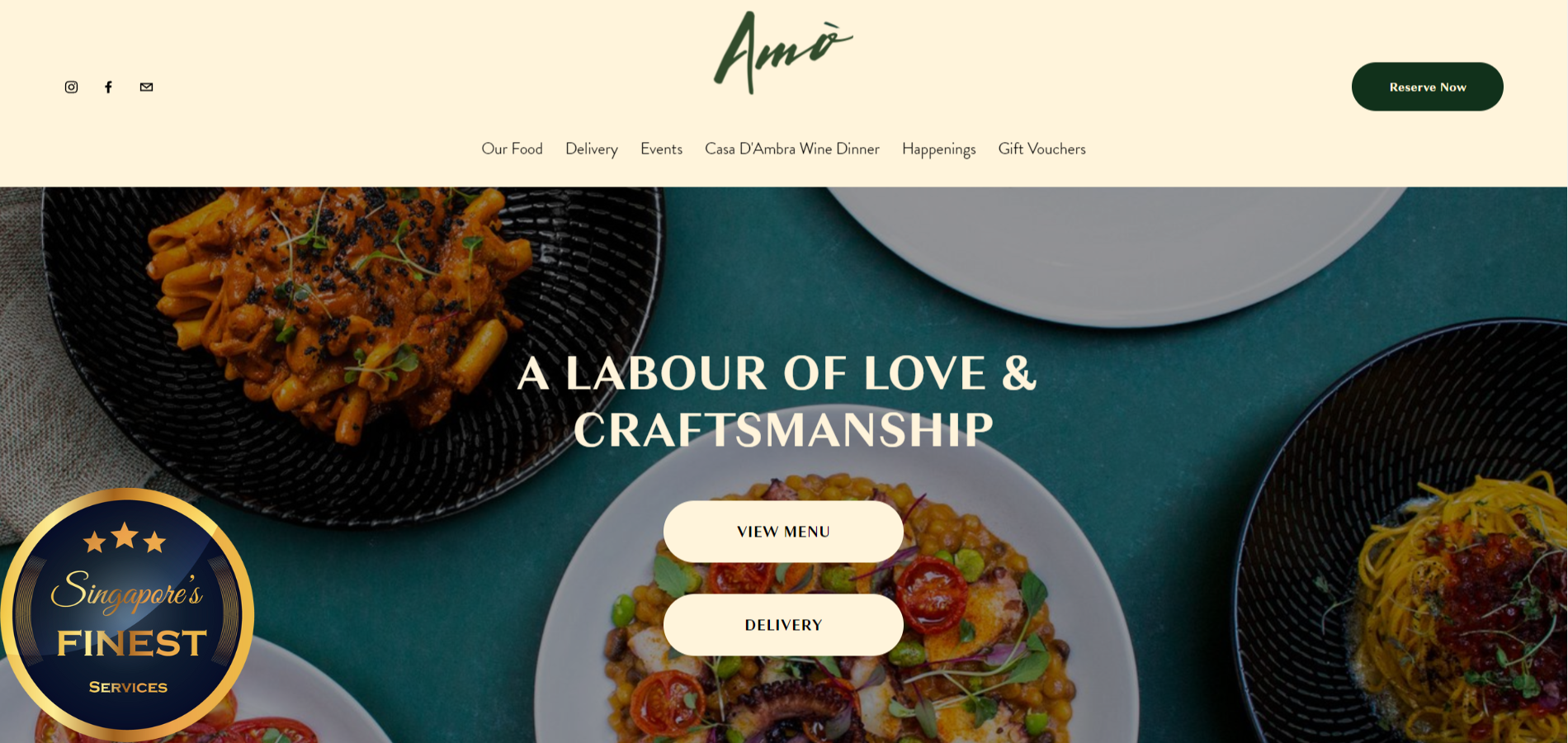Click the white DELIVERY button

point(783,625)
